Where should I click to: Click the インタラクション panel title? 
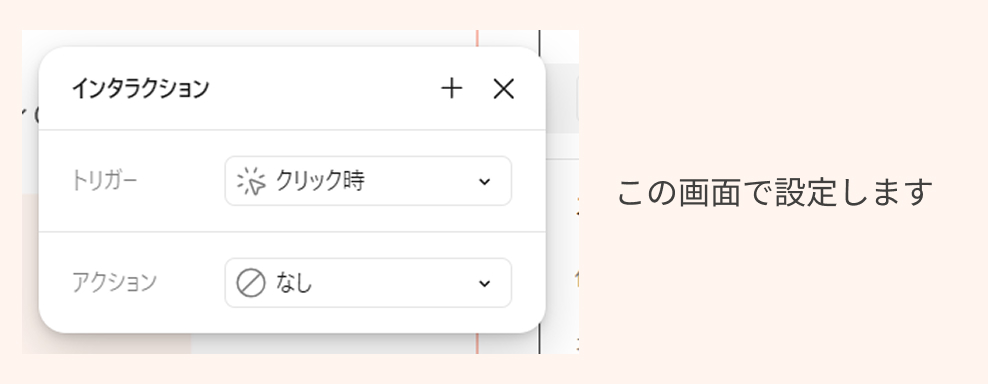click(140, 89)
